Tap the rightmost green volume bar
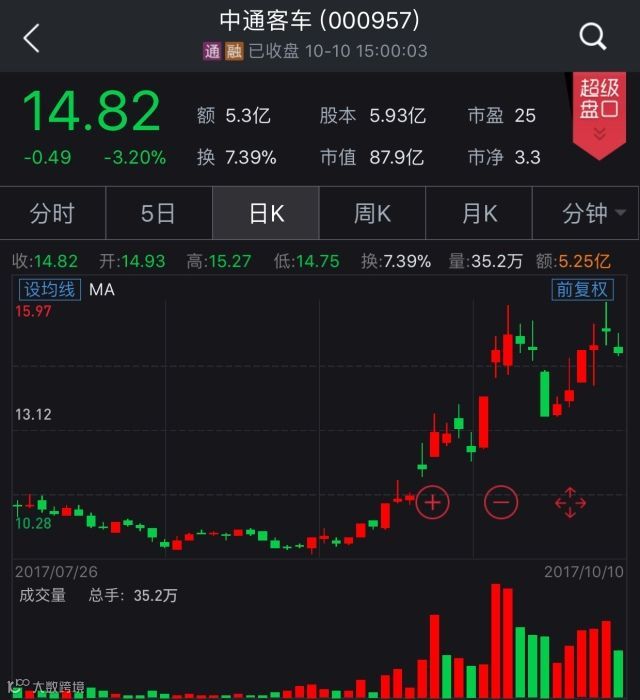 (x=618, y=675)
